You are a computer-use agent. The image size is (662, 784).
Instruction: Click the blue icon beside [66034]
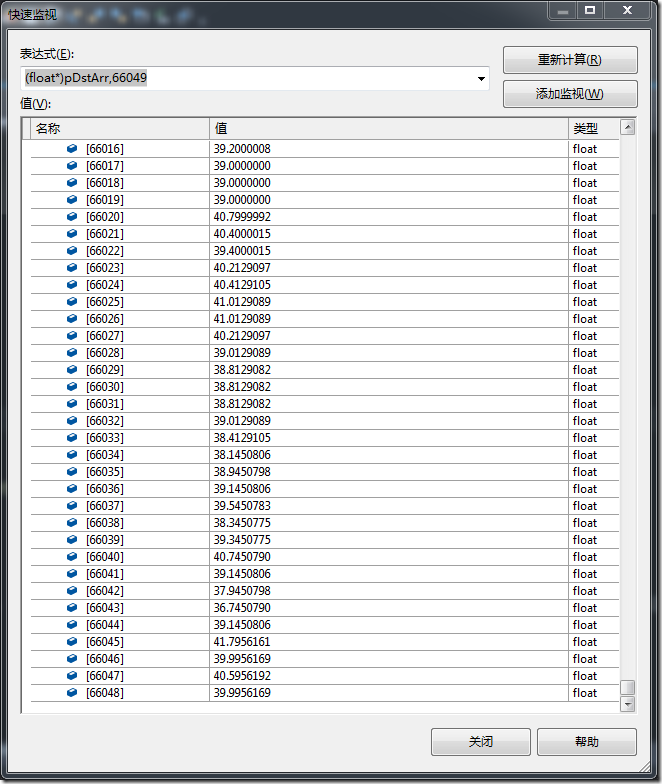(72, 454)
